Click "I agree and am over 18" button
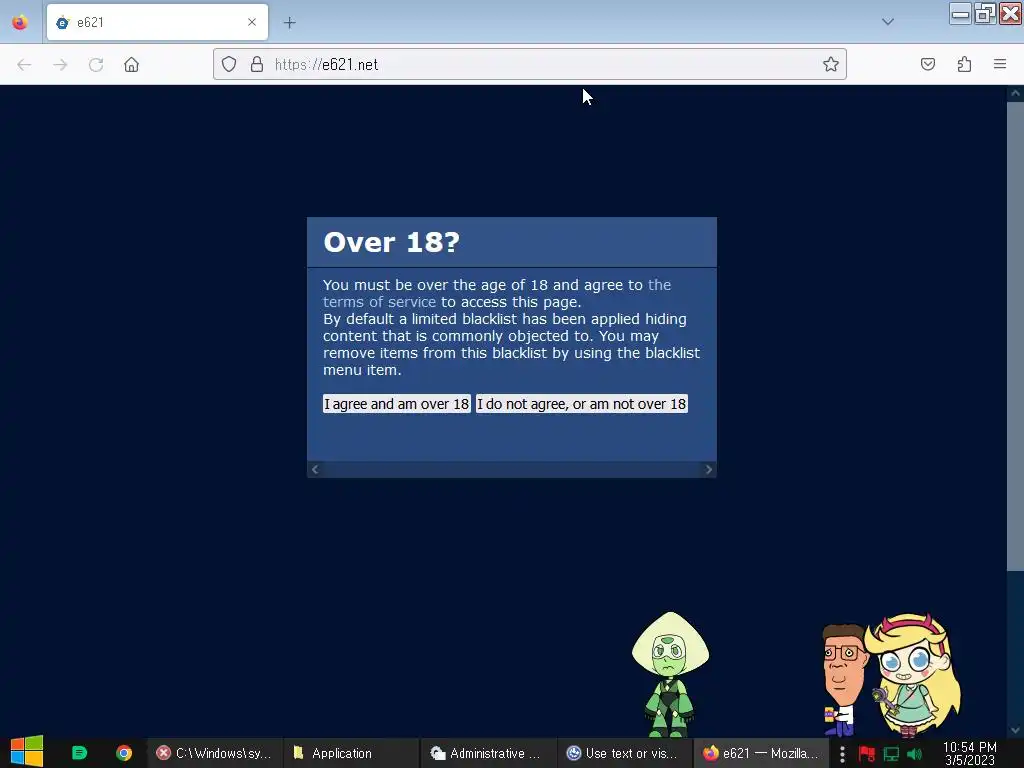Viewport: 1024px width, 768px height. pos(396,404)
